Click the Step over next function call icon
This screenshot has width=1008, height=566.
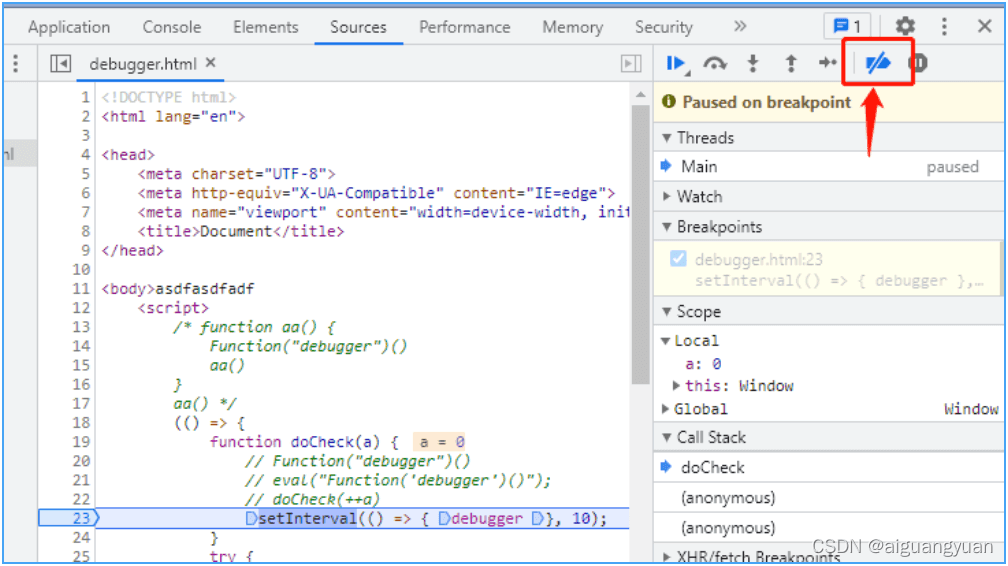pos(714,64)
